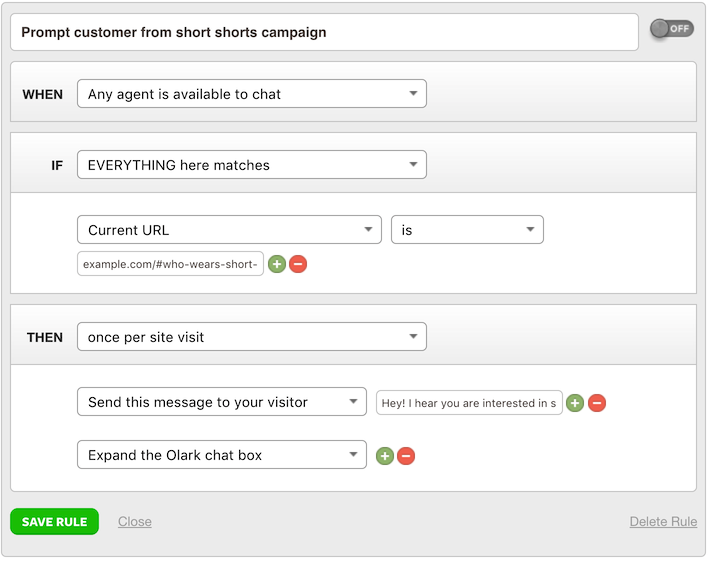Click the example.com URL value field
This screenshot has width=708, height=561.
point(170,264)
